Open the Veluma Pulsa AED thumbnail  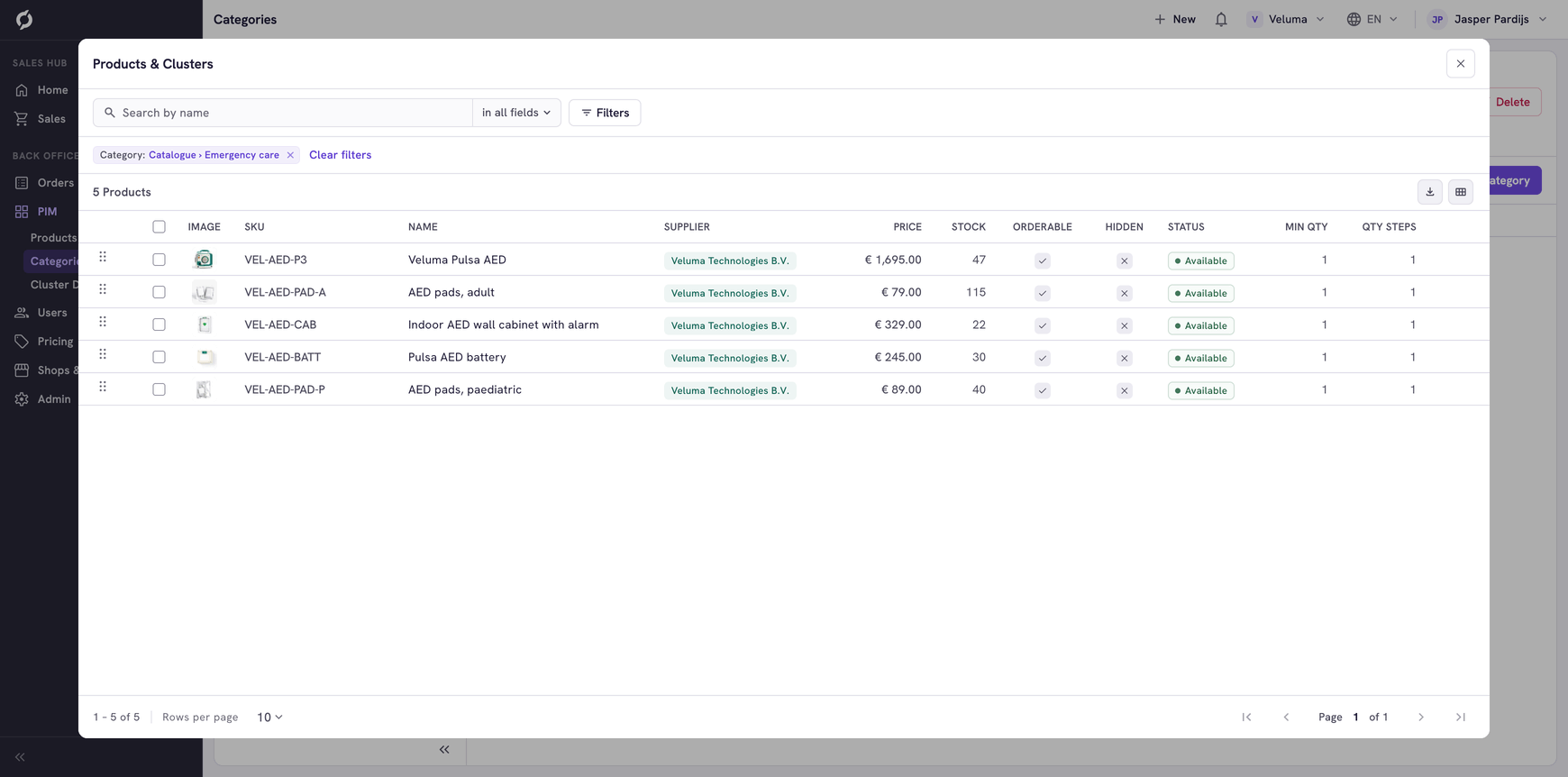(204, 260)
